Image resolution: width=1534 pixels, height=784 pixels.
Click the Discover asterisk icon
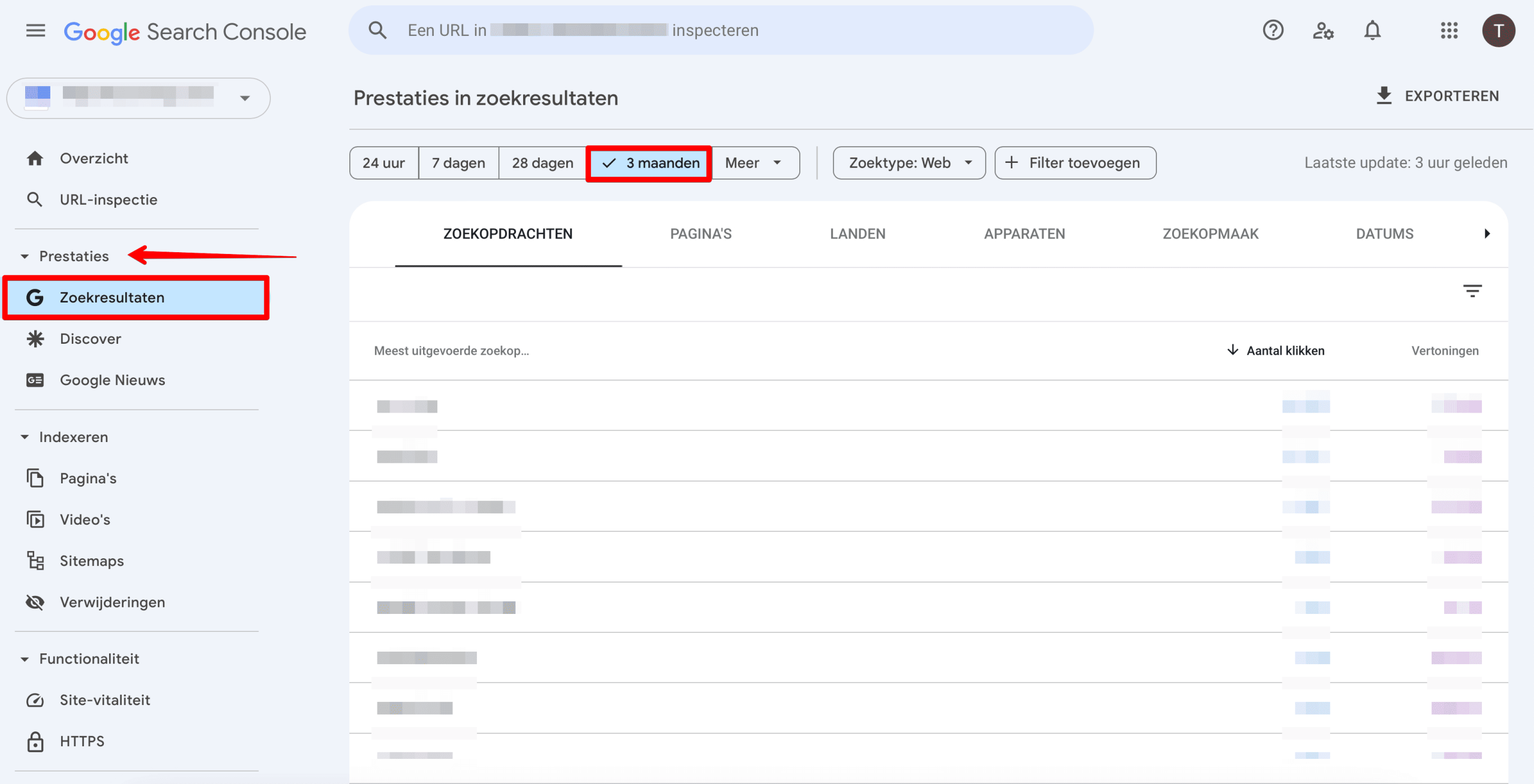[35, 338]
